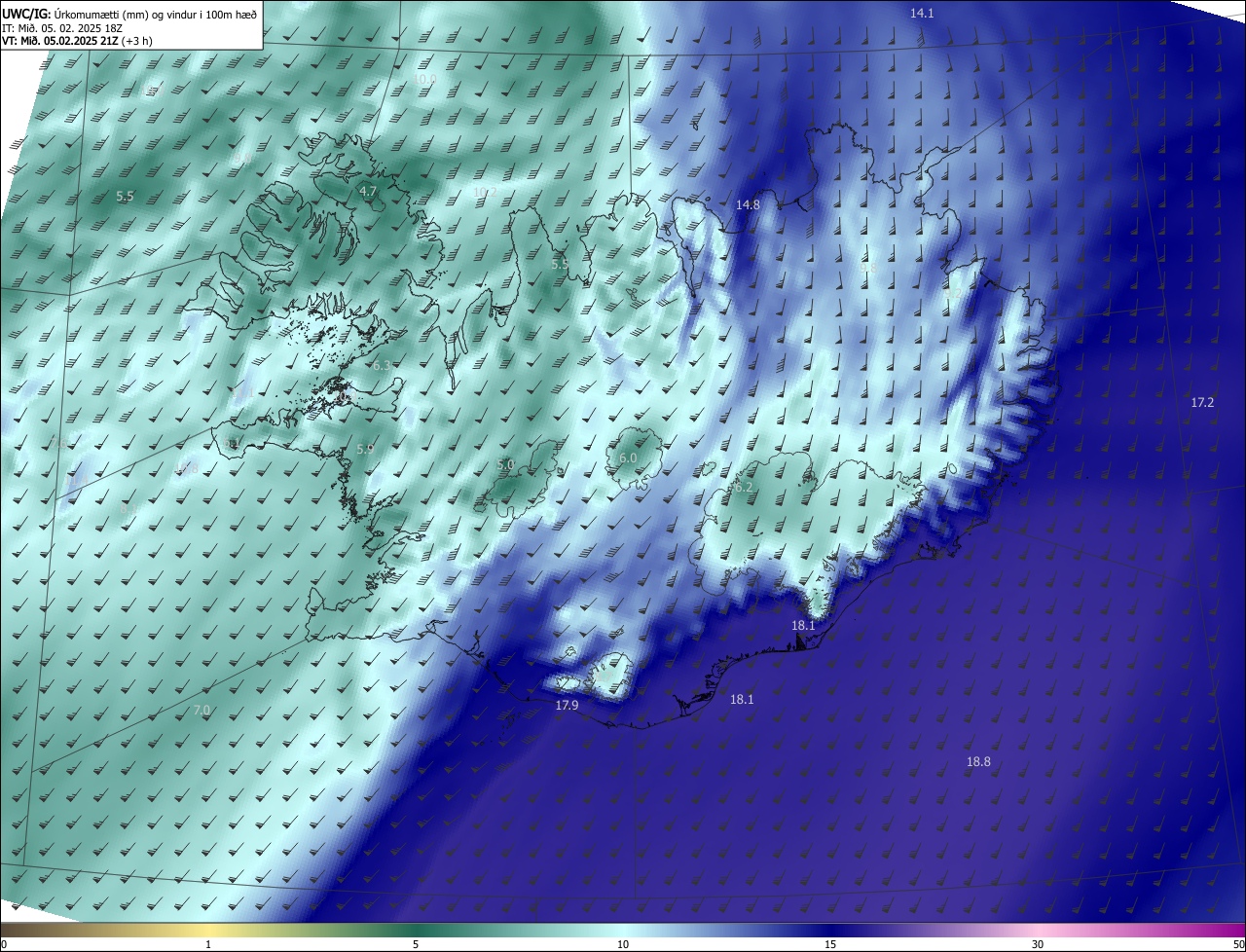
Task: Select the 5.9 value label
Action: [365, 449]
